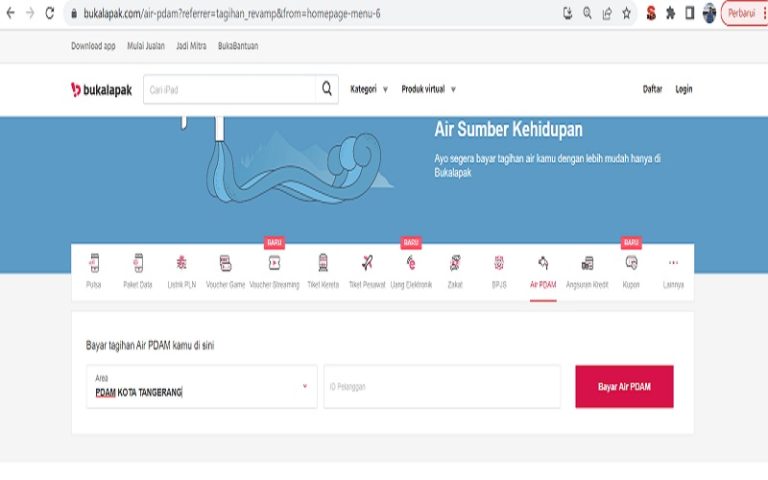Select the Listrik PLN icon
The height and width of the screenshot is (480, 768).
click(182, 263)
